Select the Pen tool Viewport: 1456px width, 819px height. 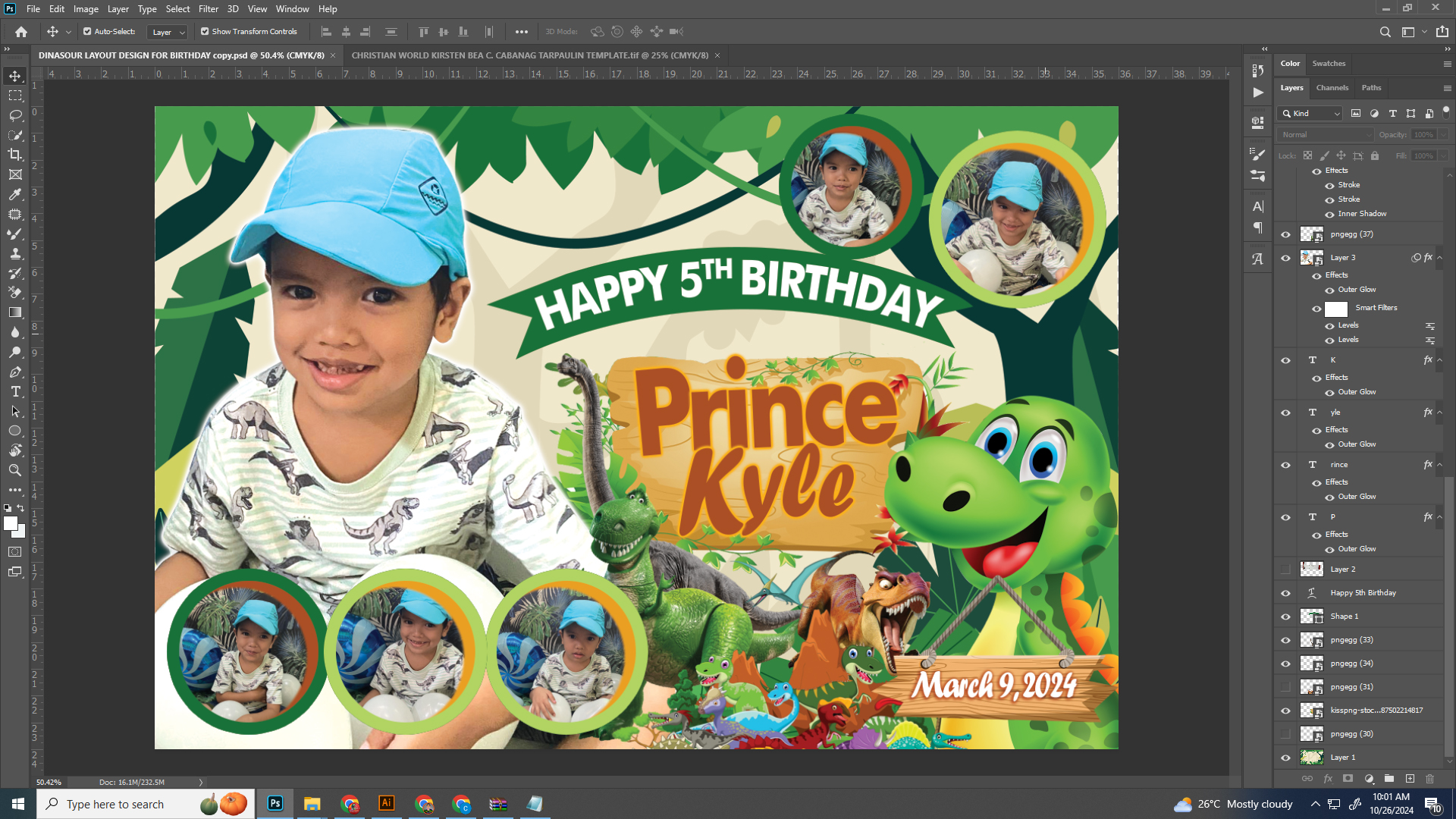[15, 372]
